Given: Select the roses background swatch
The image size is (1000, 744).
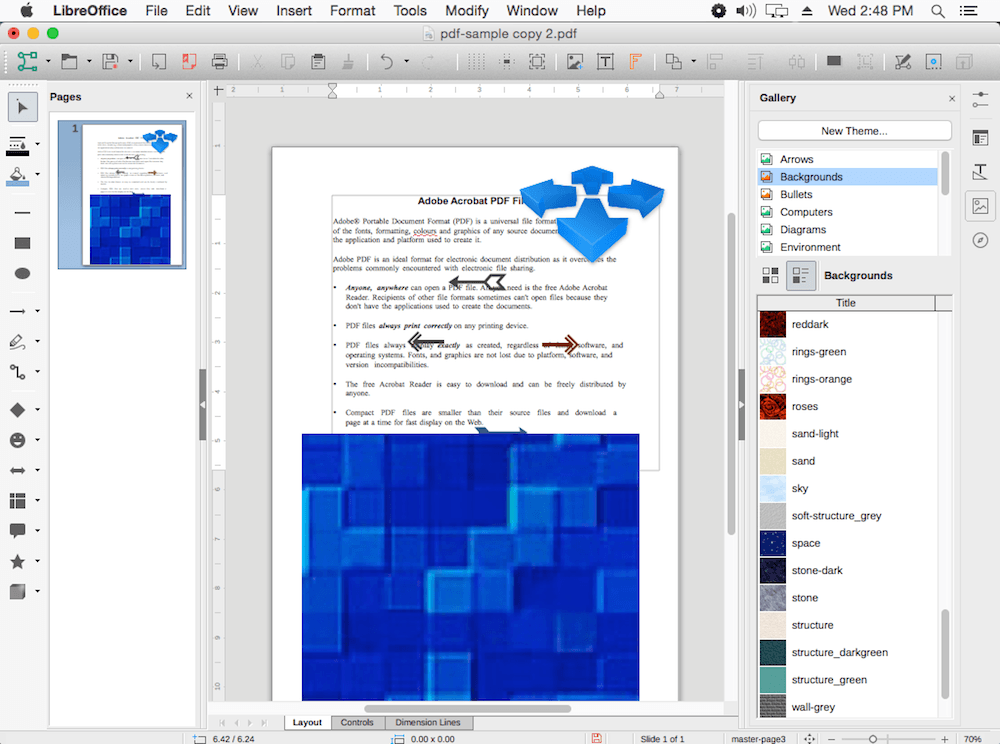Looking at the screenshot, I should [772, 407].
